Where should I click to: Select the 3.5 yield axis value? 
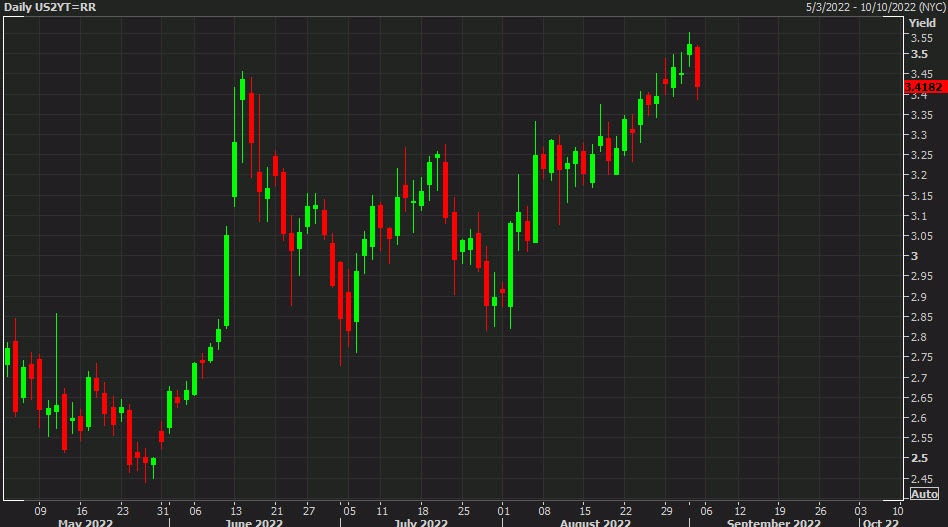[919, 54]
